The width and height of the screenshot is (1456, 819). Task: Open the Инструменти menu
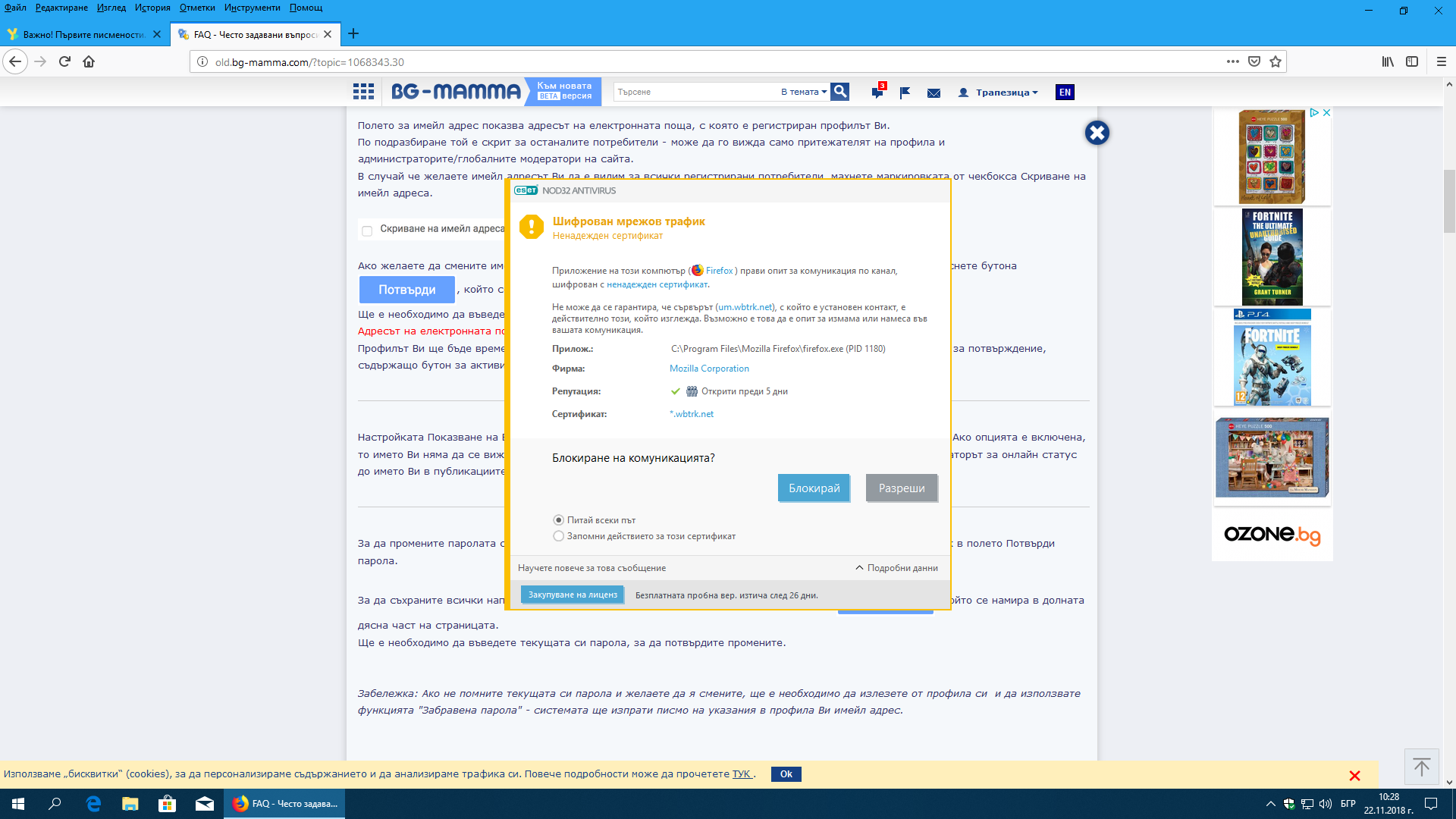[x=252, y=8]
